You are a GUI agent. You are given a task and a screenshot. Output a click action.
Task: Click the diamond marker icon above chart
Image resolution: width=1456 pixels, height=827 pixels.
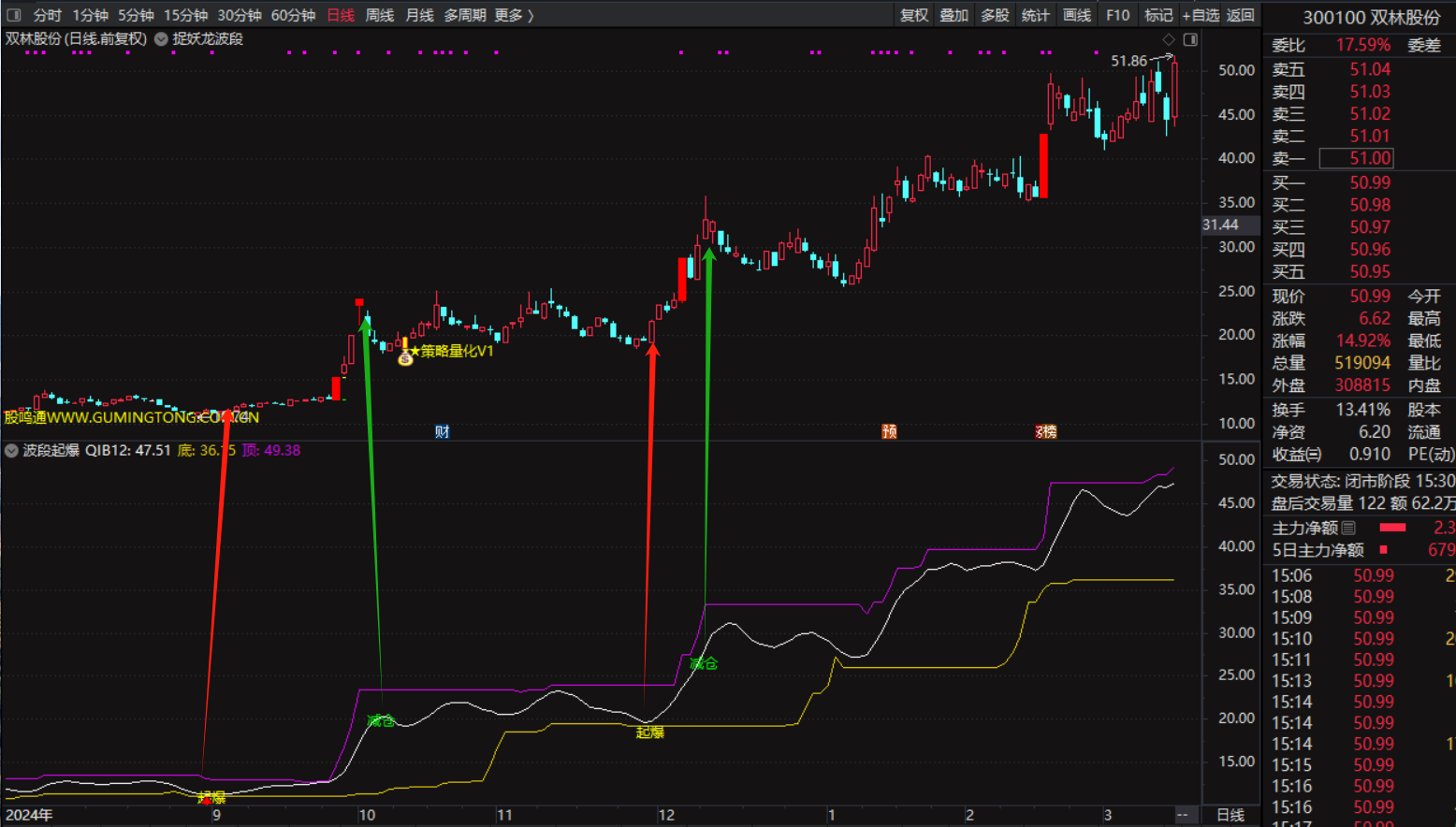click(1168, 39)
